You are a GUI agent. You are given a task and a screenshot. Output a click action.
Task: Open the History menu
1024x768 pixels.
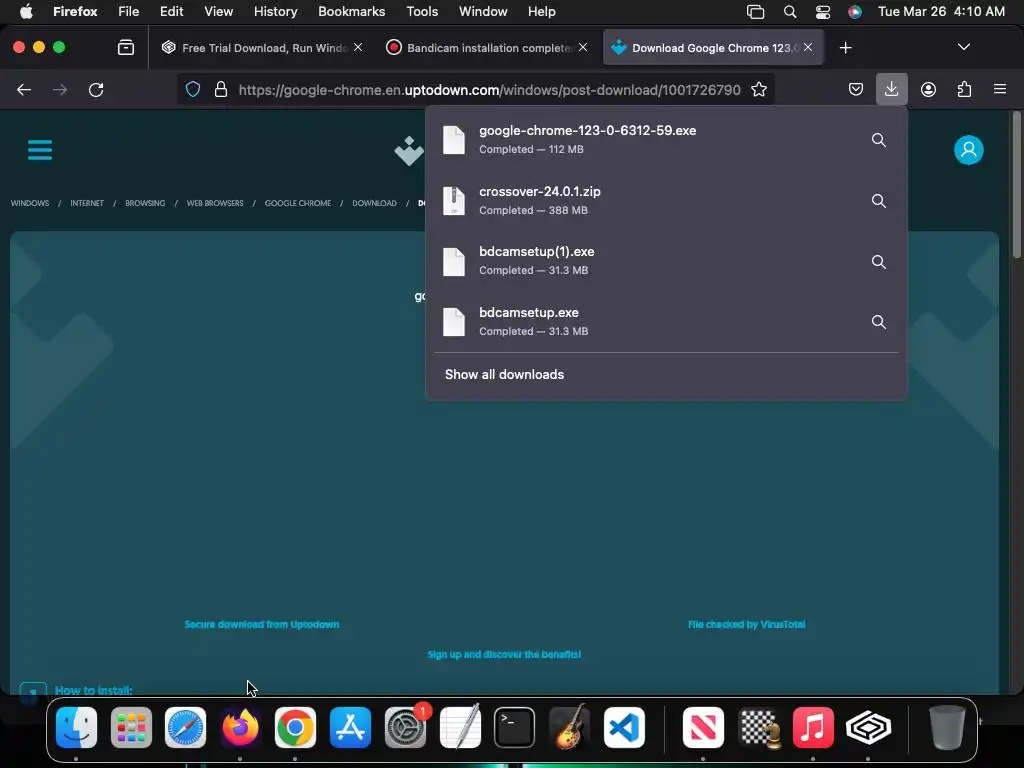pyautogui.click(x=275, y=12)
